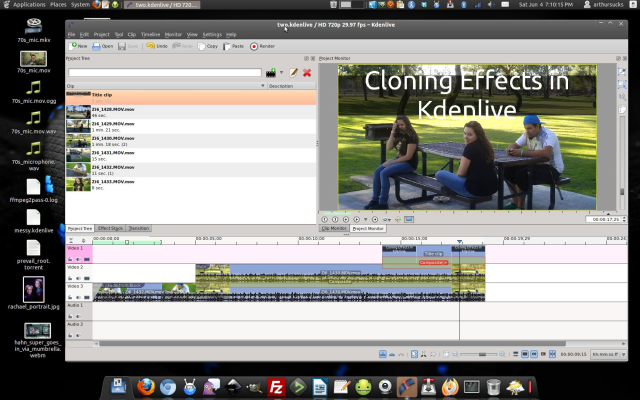Toggle lock on Video 2 track

pyautogui.click(x=70, y=278)
